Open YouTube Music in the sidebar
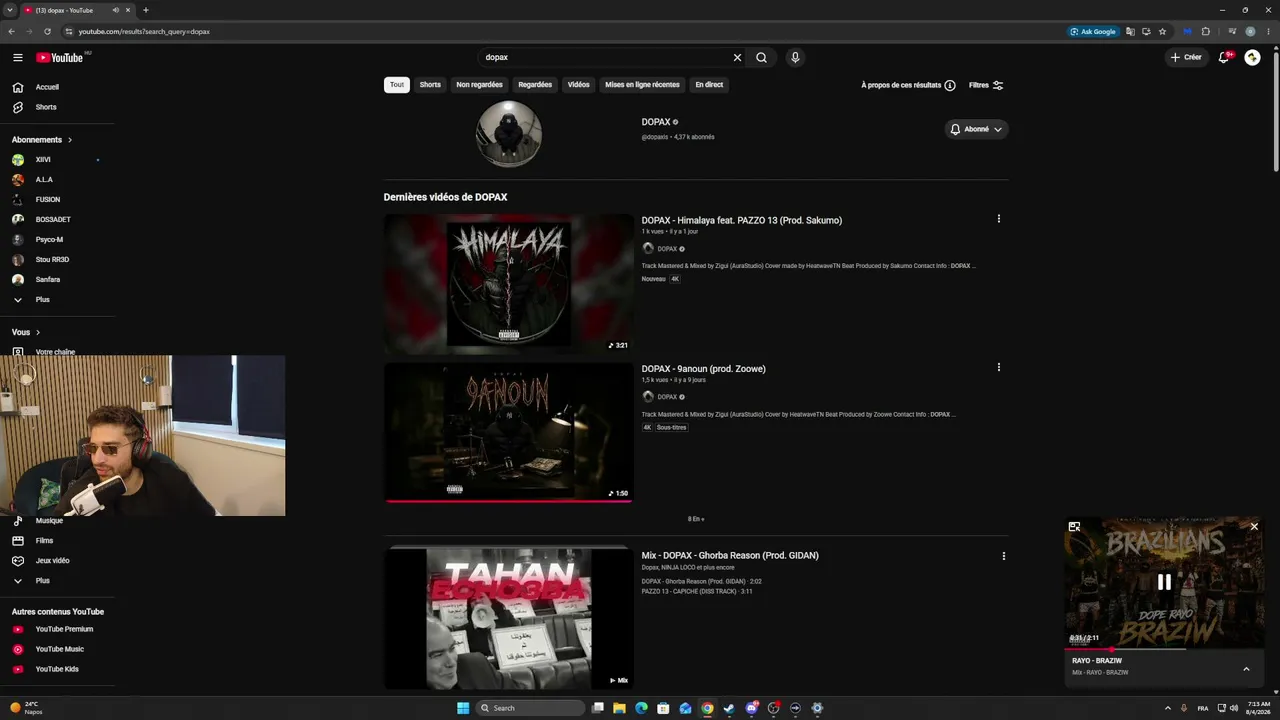Viewport: 1280px width, 720px height. [60, 649]
